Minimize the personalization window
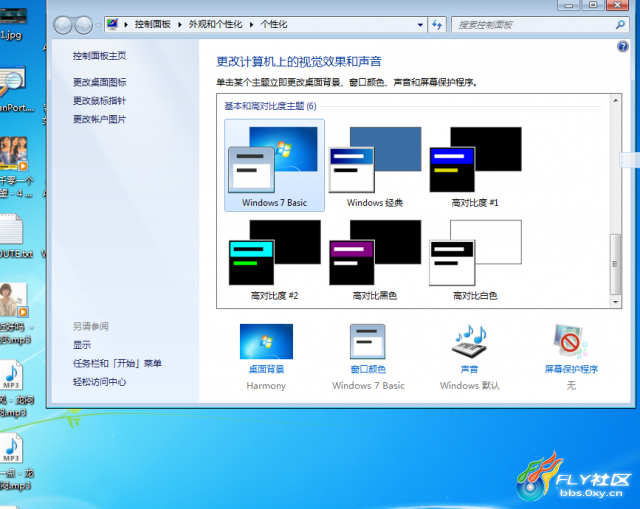The image size is (640, 509). (568, 5)
